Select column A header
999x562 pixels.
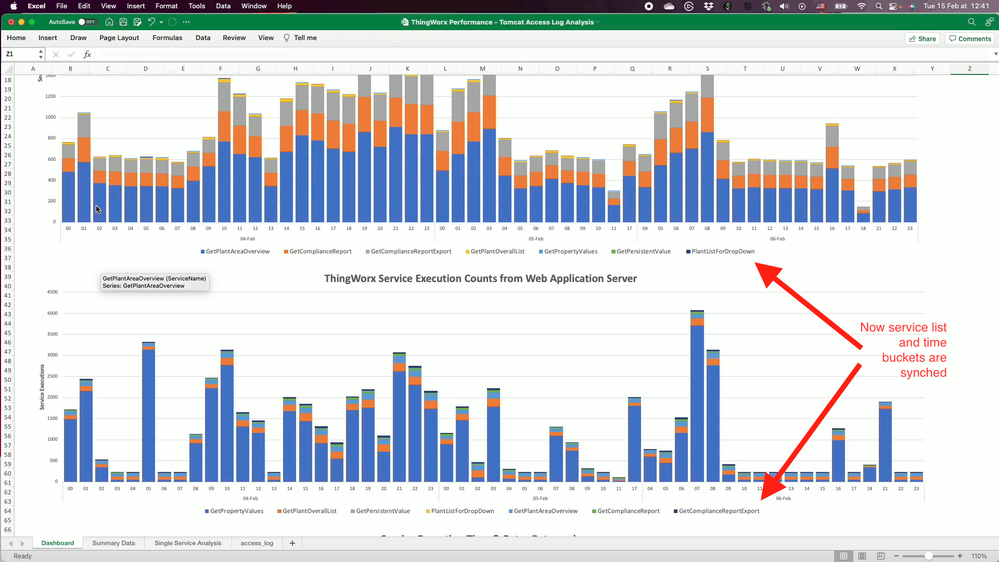(x=33, y=69)
